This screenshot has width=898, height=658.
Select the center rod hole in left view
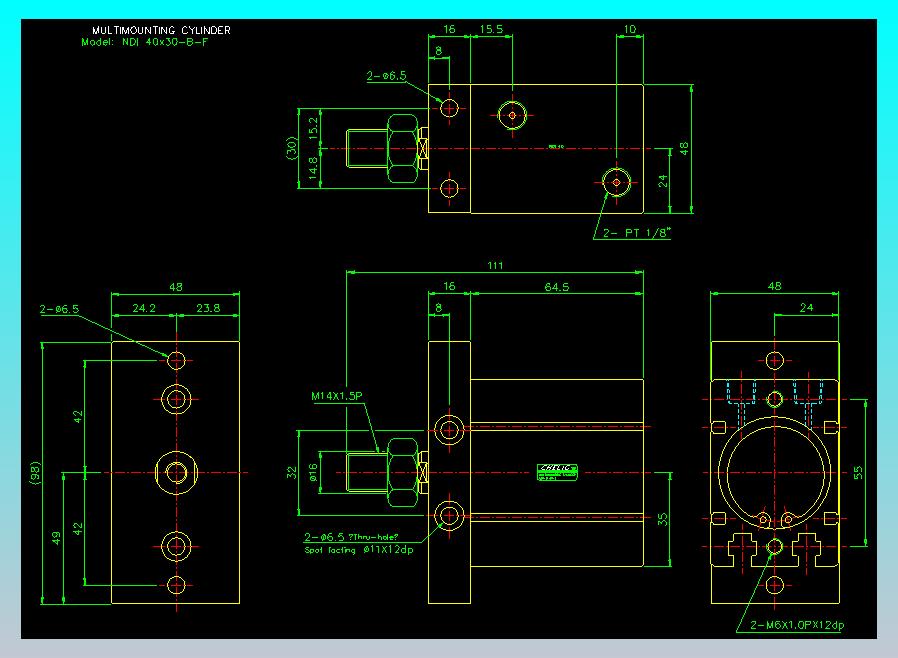coord(177,471)
